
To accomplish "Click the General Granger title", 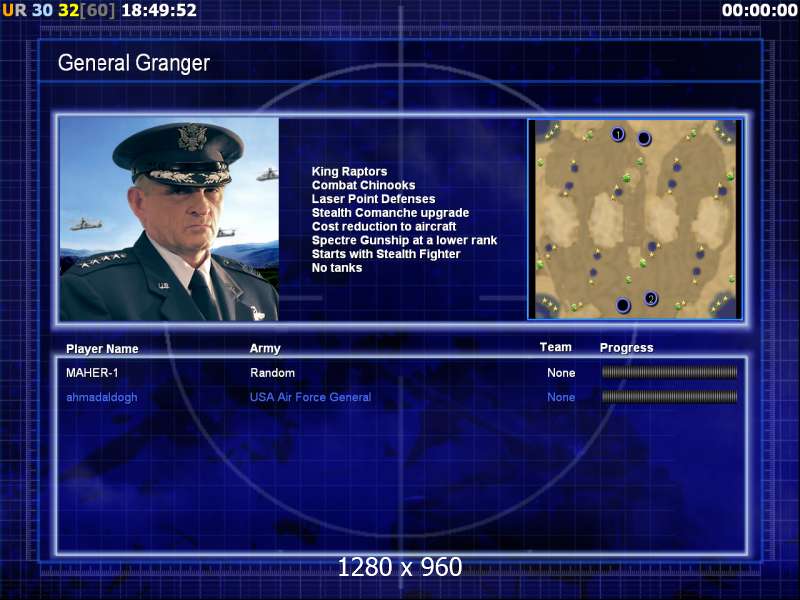I will (x=134, y=63).
